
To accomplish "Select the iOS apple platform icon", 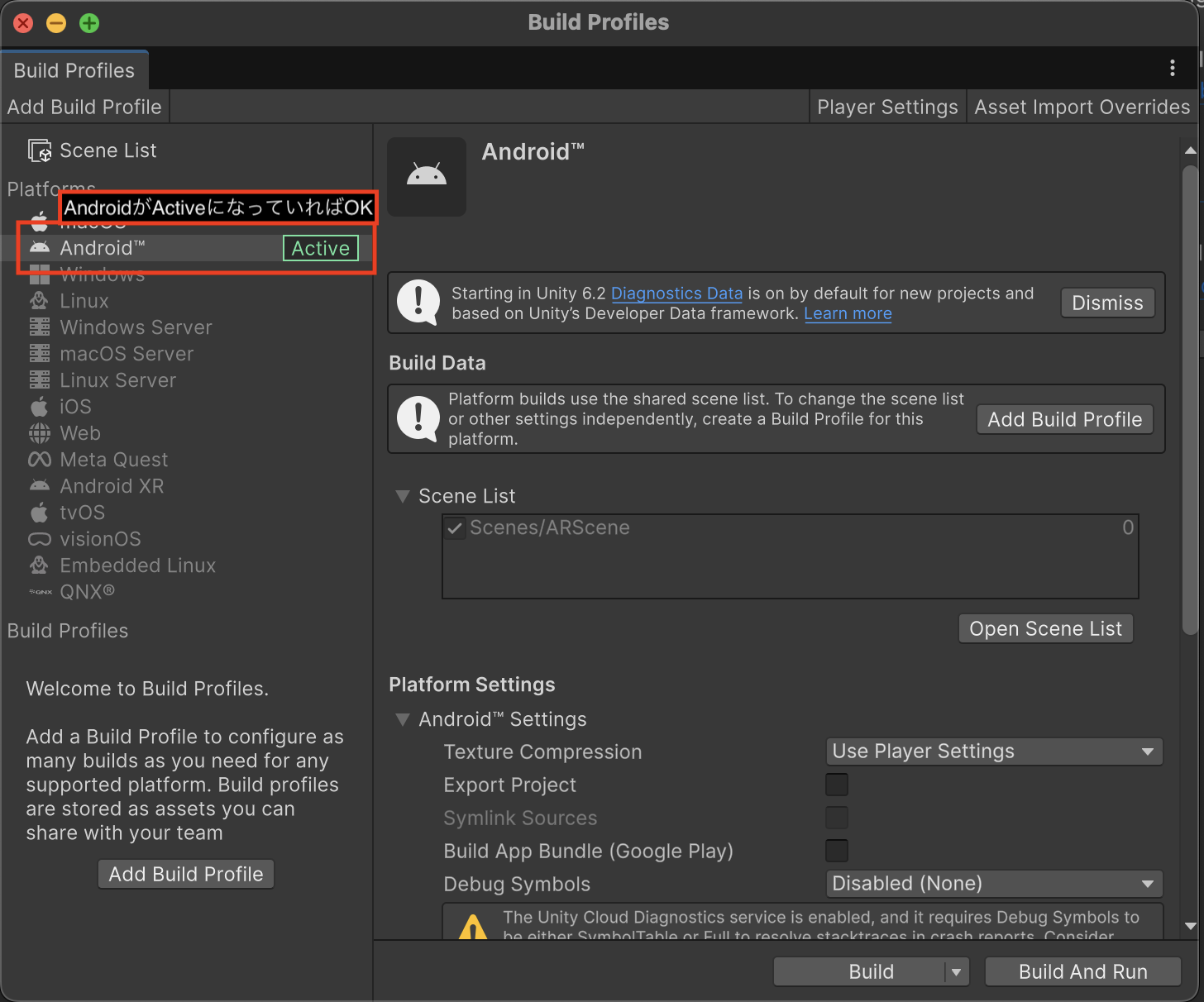I will (39, 407).
